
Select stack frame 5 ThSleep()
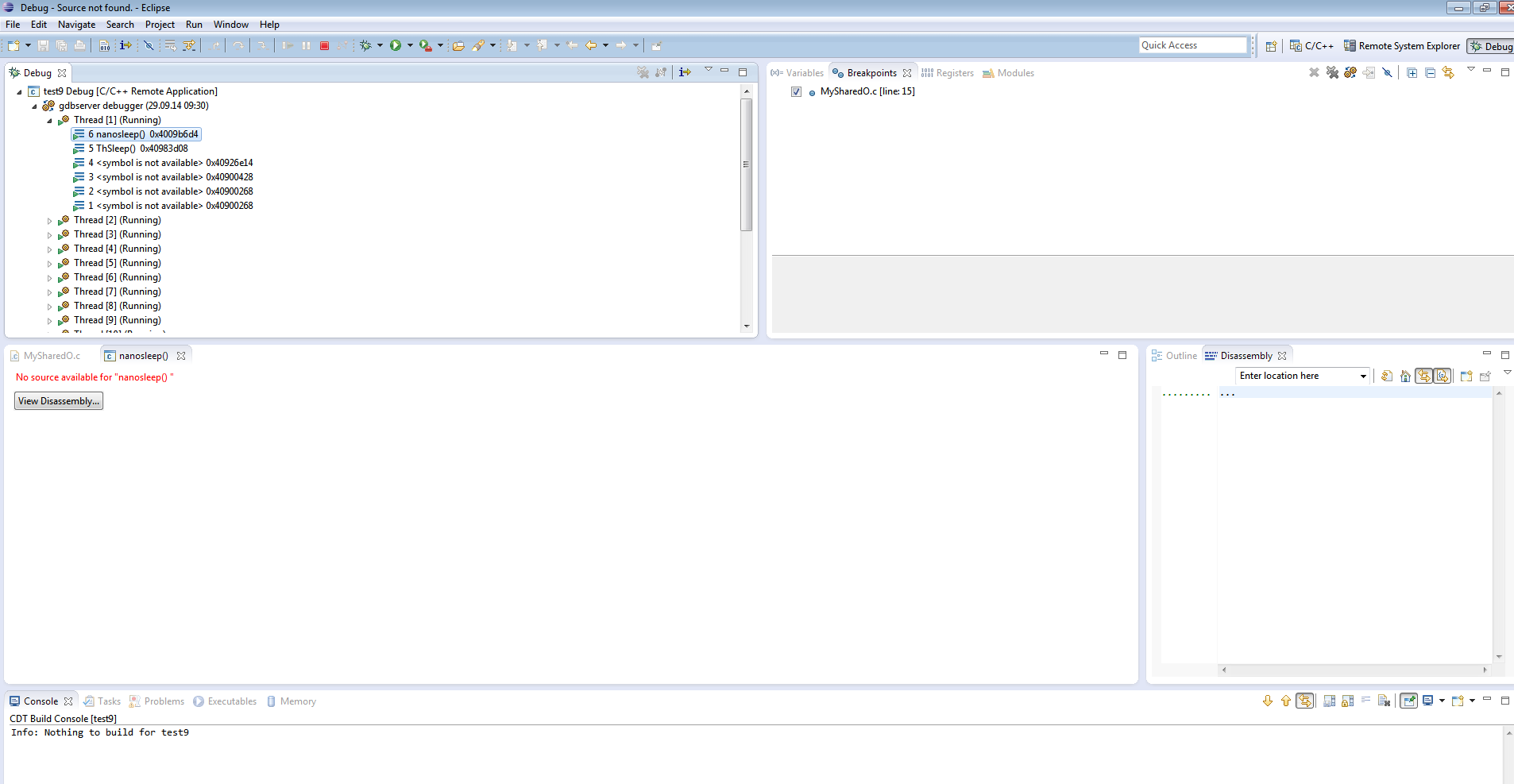click(x=130, y=149)
